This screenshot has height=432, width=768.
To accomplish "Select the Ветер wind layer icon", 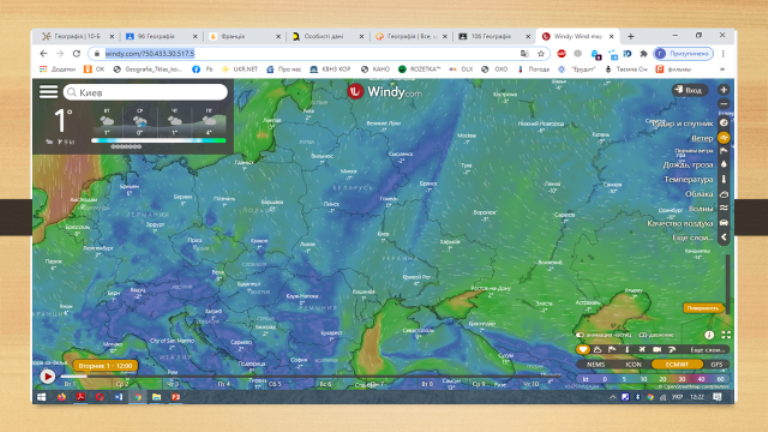I will 724,138.
